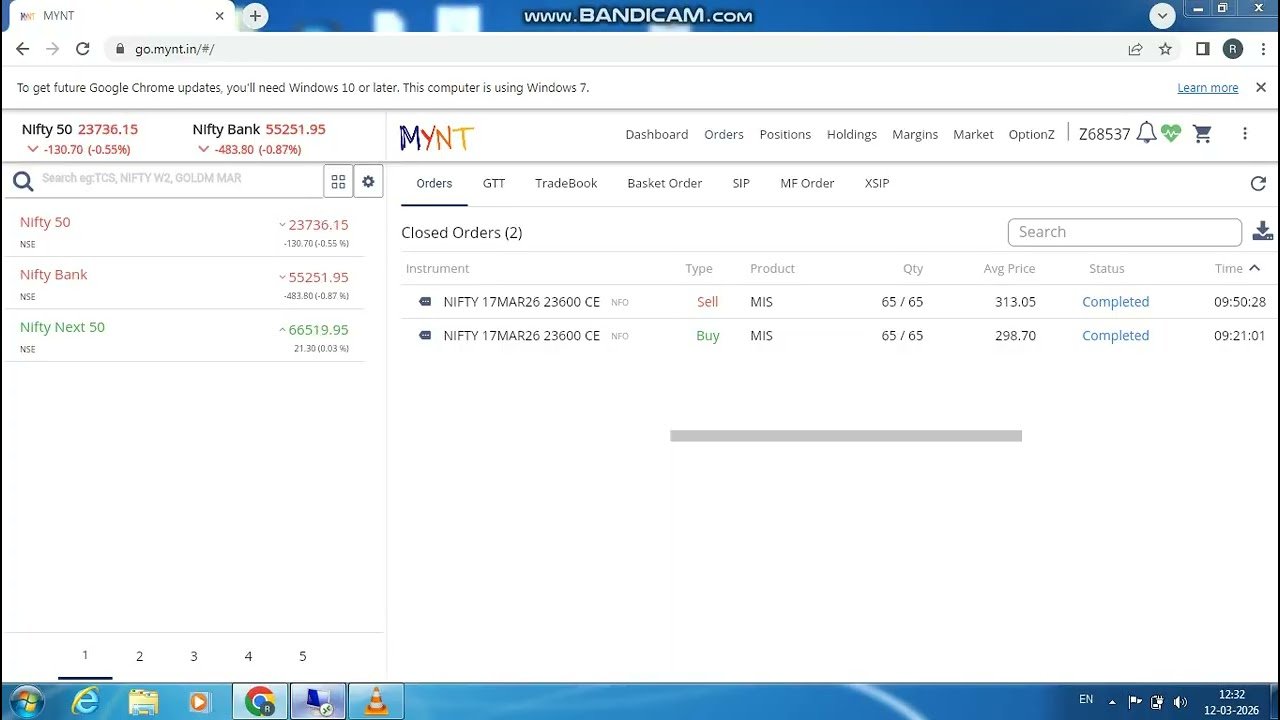This screenshot has width=1280, height=720.
Task: Refresh orders using the reload icon
Action: coord(1258,183)
